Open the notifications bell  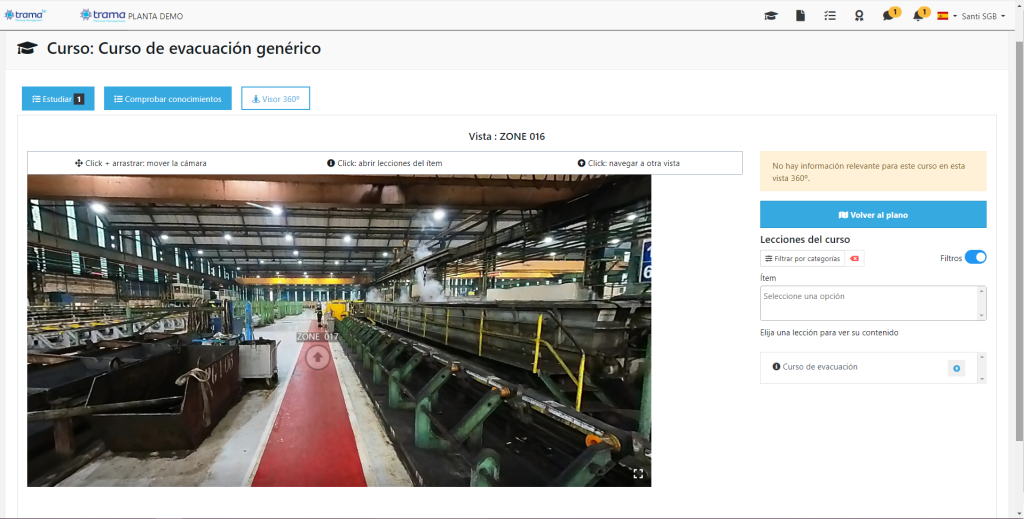918,16
